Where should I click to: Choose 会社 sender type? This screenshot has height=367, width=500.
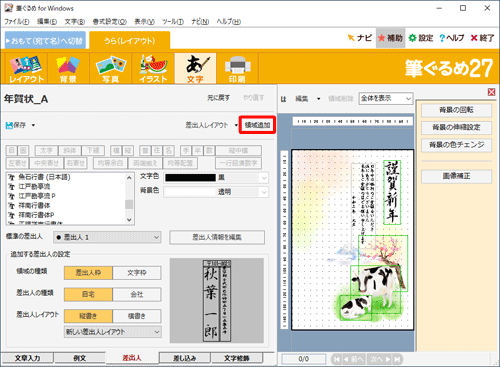[137, 294]
